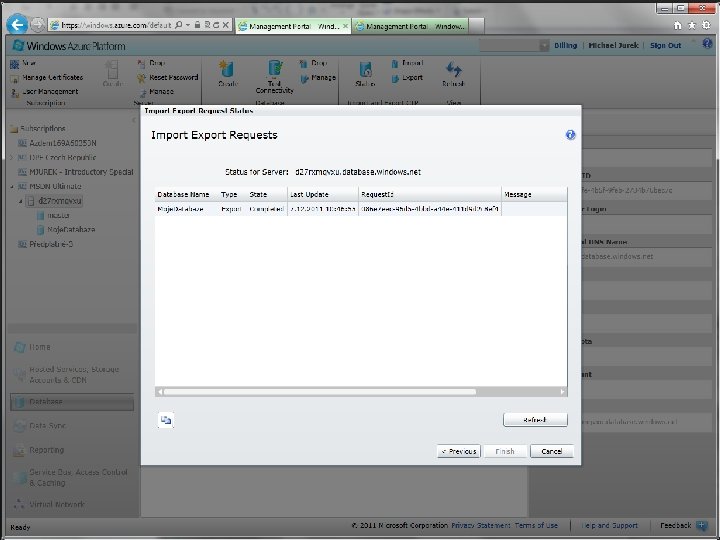Select the d27rxmovxu server in tree
This screenshot has width=720, height=540.
pos(55,201)
